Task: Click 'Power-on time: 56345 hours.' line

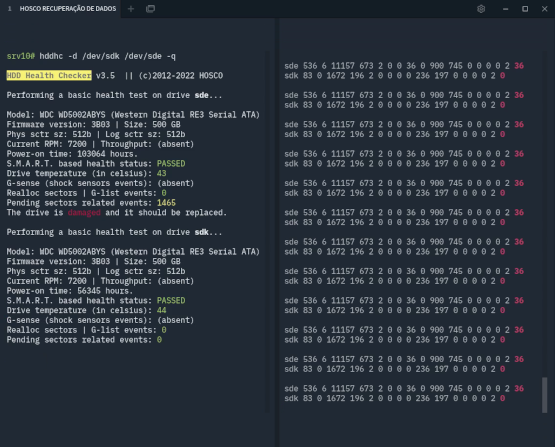Action: 70,291
